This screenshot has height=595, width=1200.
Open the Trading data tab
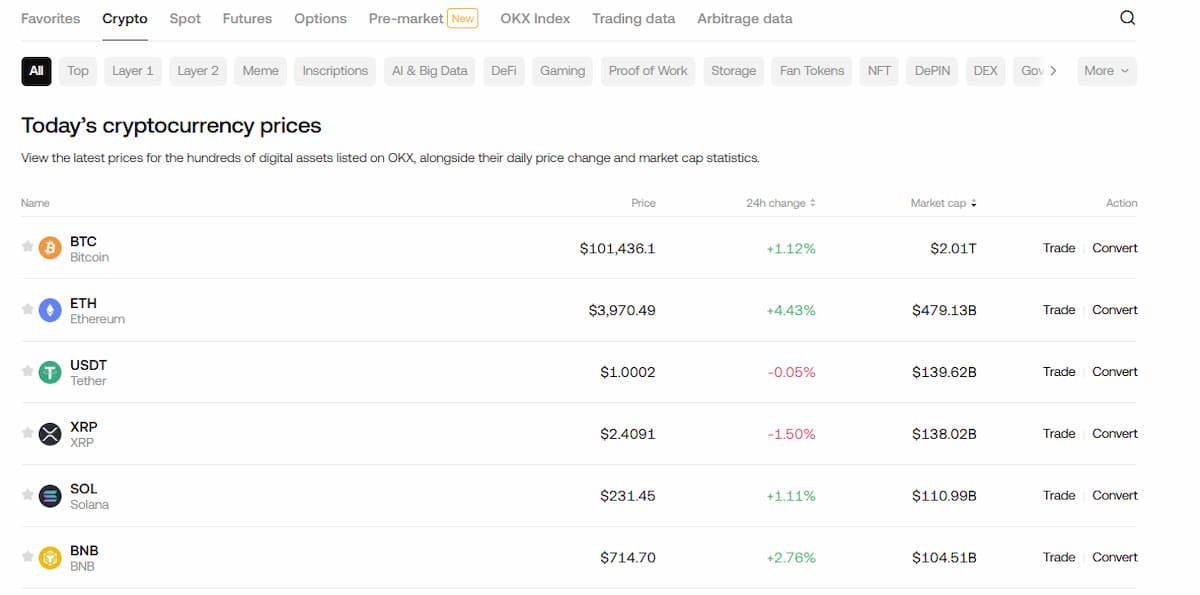[633, 18]
